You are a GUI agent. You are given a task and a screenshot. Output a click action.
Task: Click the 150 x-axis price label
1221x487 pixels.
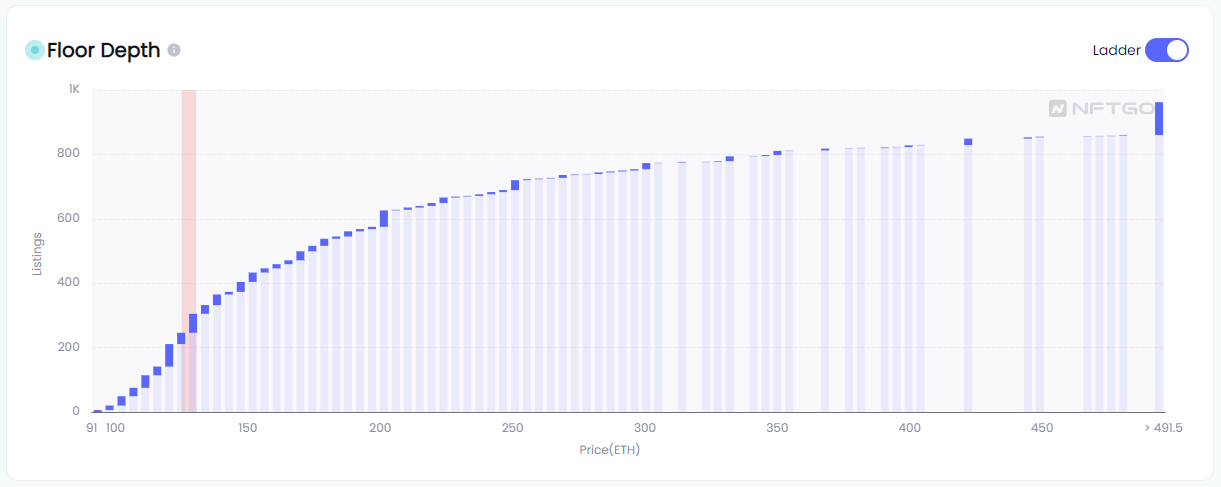click(x=247, y=428)
